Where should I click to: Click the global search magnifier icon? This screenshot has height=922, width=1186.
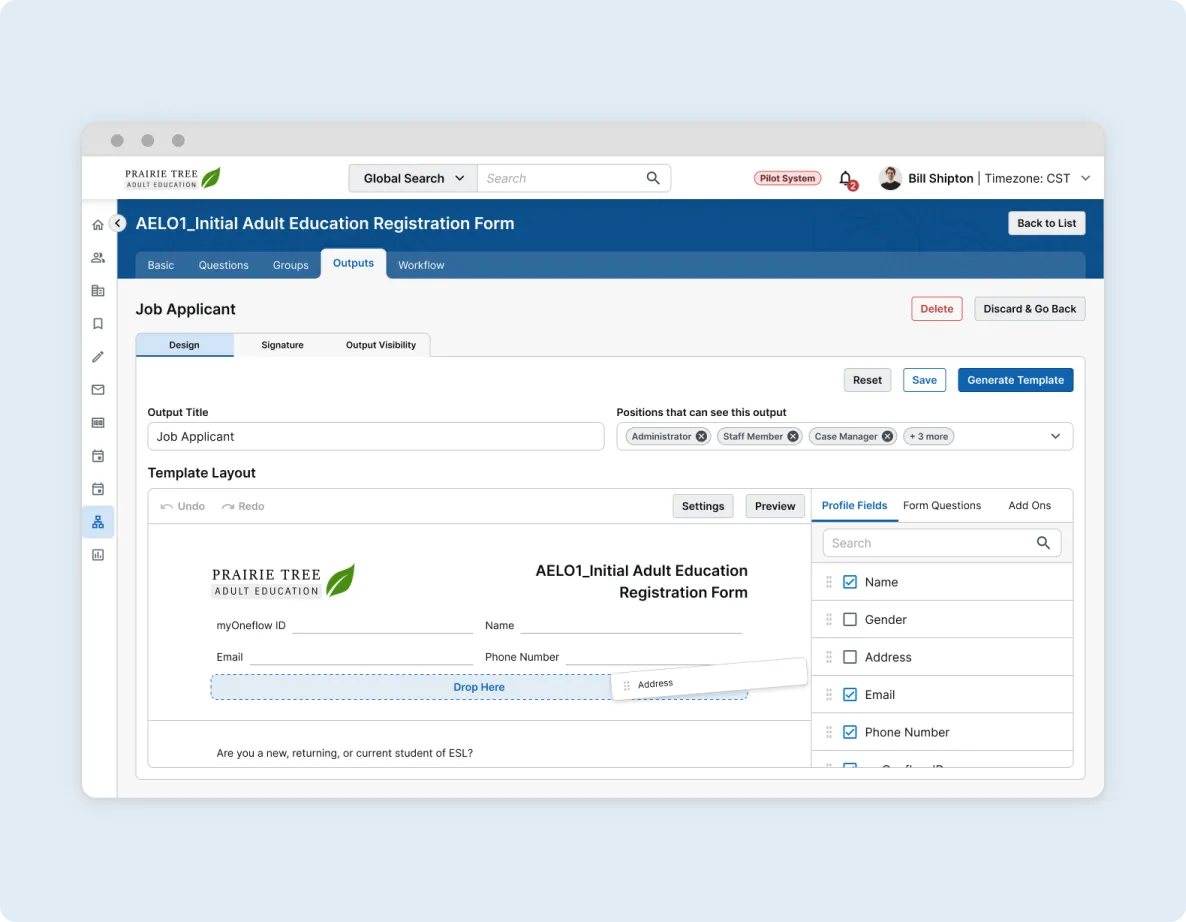[x=653, y=178]
